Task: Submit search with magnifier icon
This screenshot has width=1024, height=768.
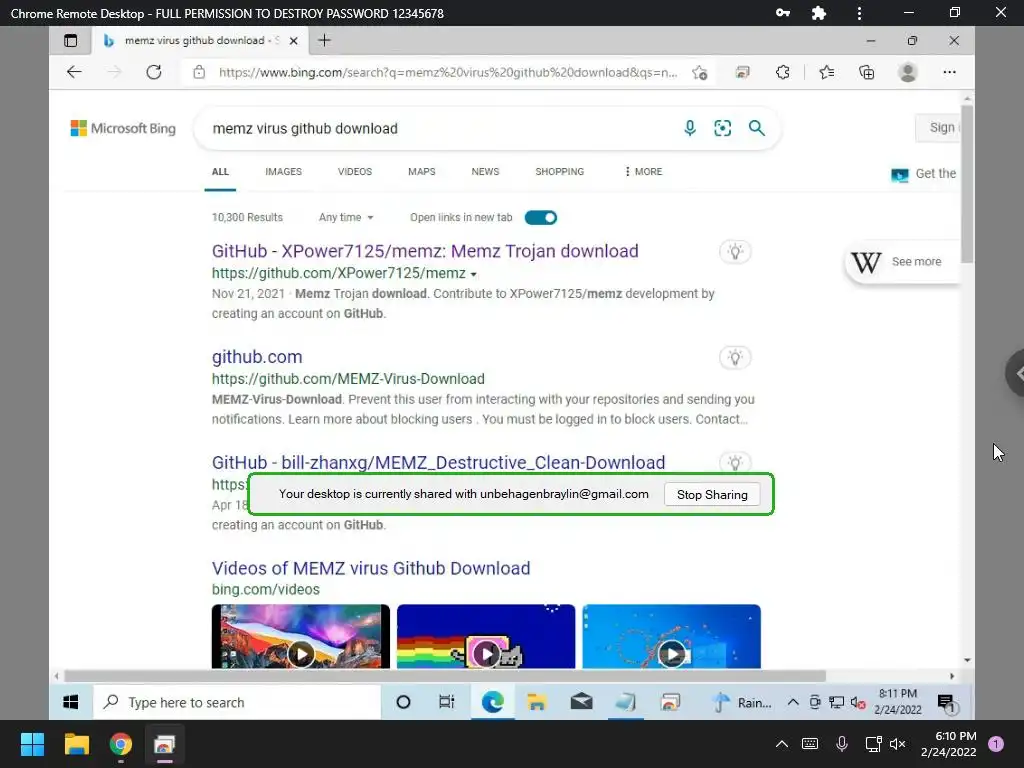Action: [756, 128]
